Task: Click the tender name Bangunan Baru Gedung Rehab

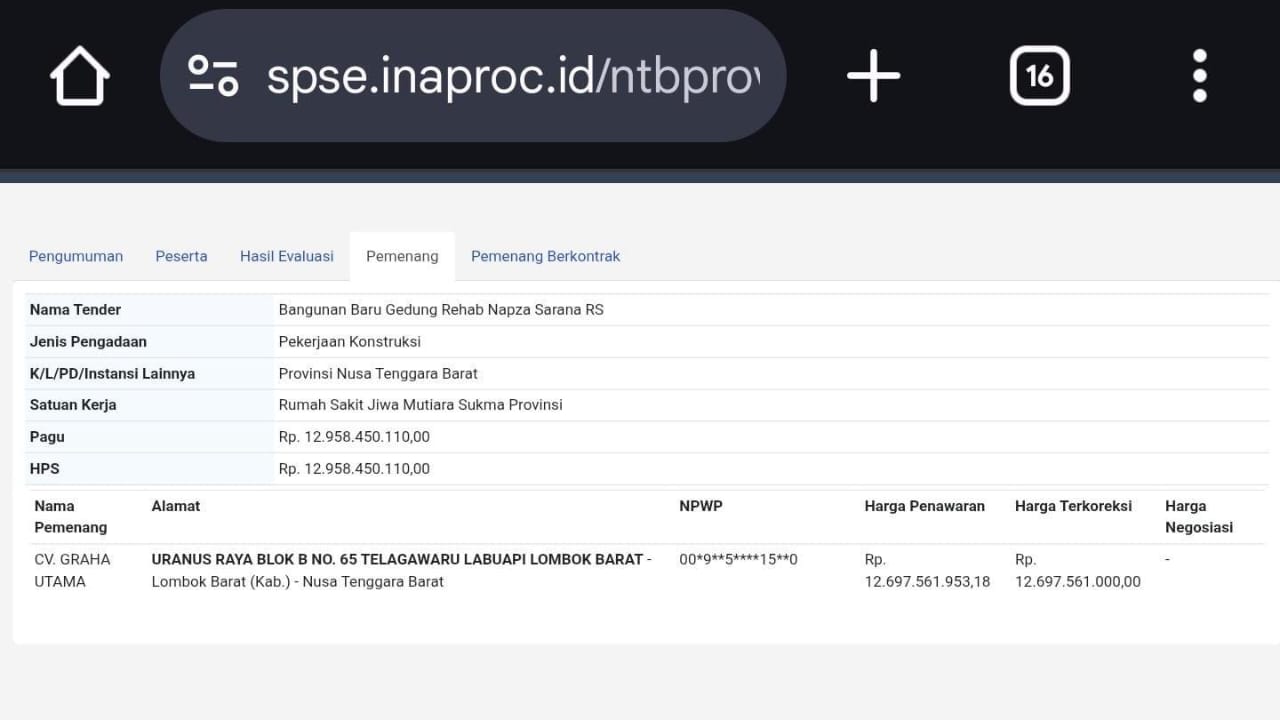Action: pos(441,310)
